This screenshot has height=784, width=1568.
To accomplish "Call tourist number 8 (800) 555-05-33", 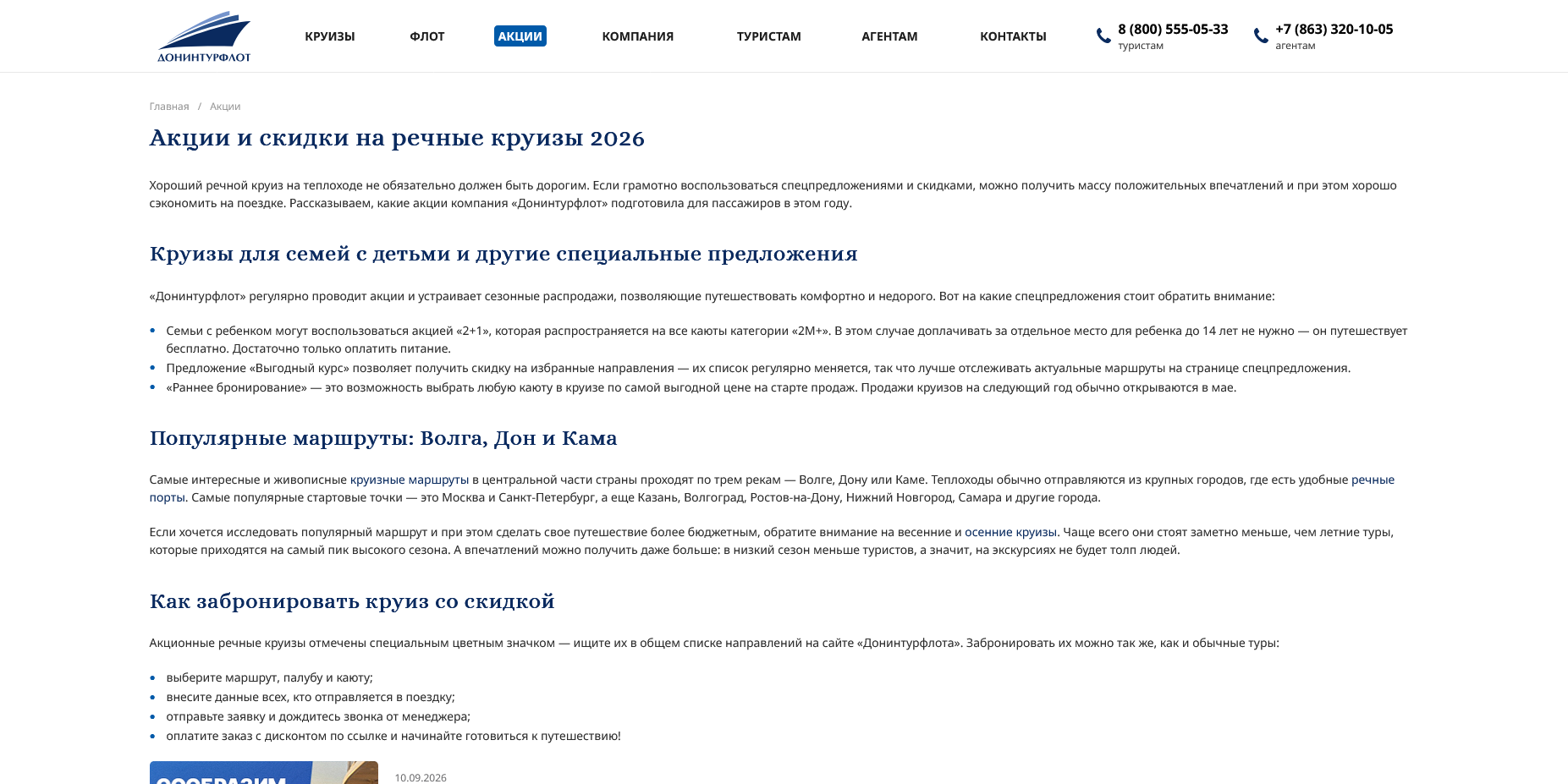I will [x=1173, y=29].
